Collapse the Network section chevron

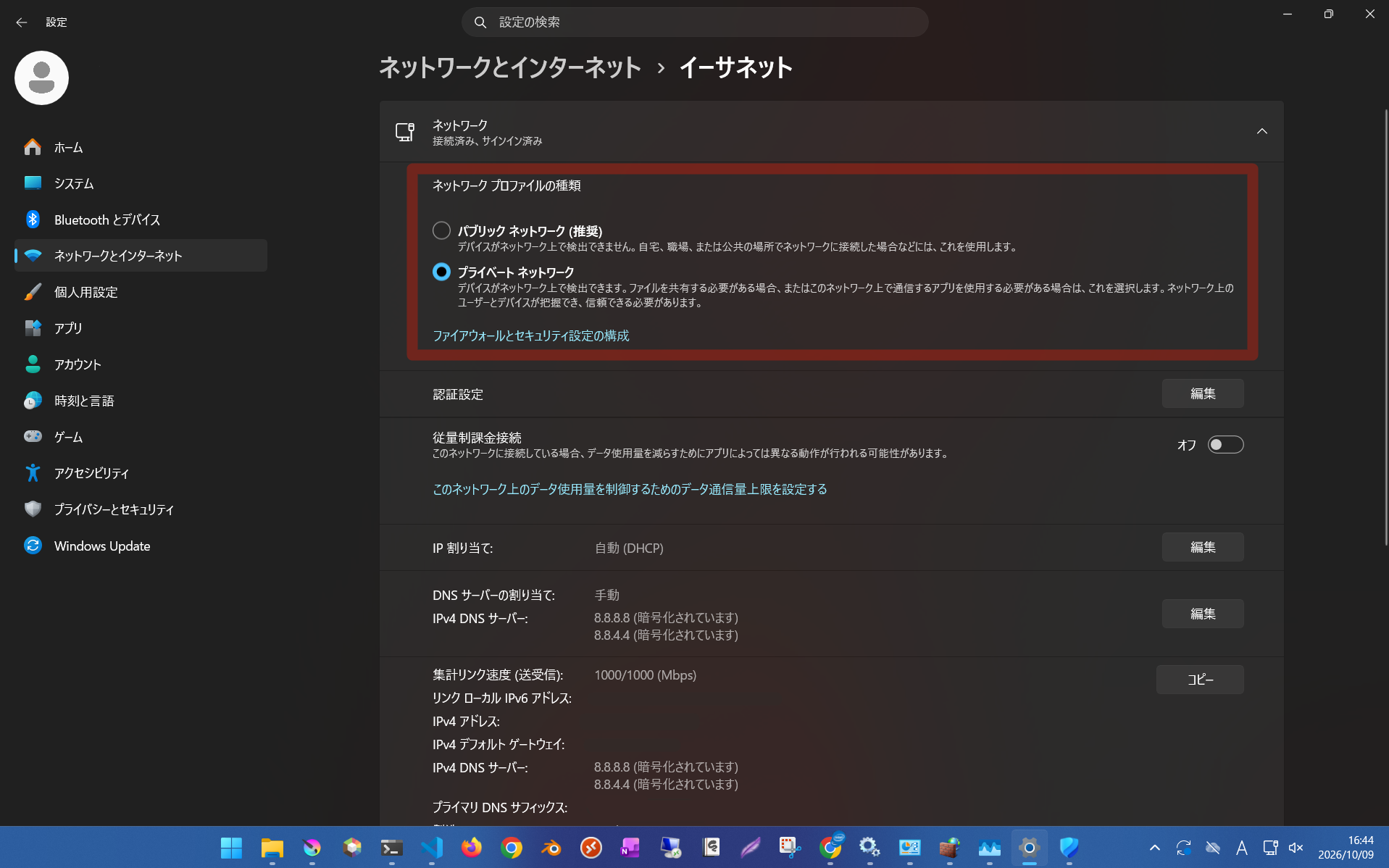1261,131
